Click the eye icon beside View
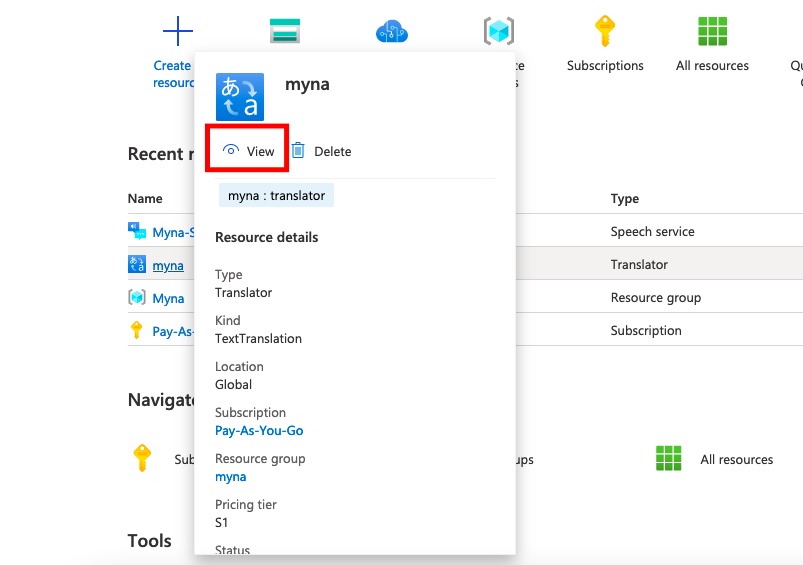This screenshot has height=565, width=803. pyautogui.click(x=231, y=150)
